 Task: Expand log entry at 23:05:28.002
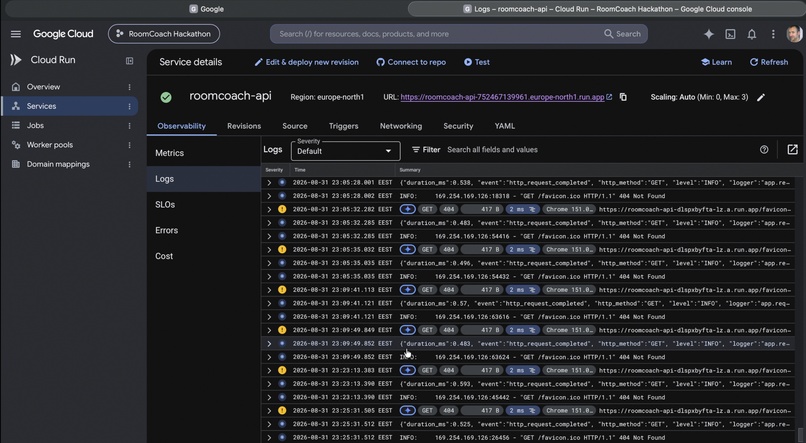(269, 196)
